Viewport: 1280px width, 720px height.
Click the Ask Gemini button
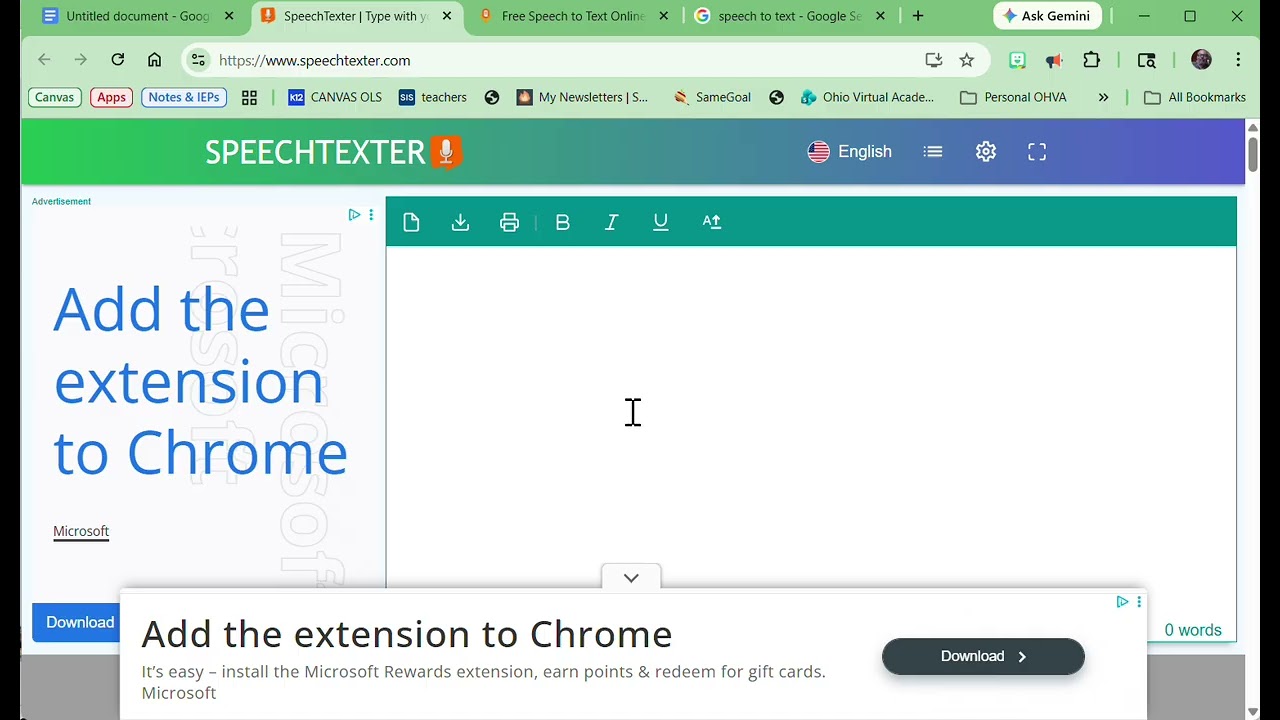(1047, 16)
